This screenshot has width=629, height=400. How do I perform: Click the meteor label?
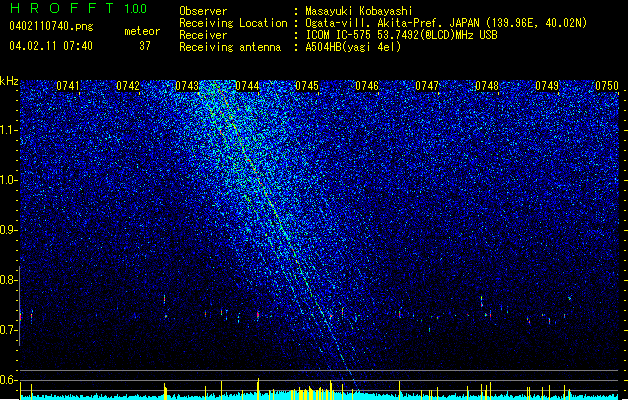tap(142, 31)
